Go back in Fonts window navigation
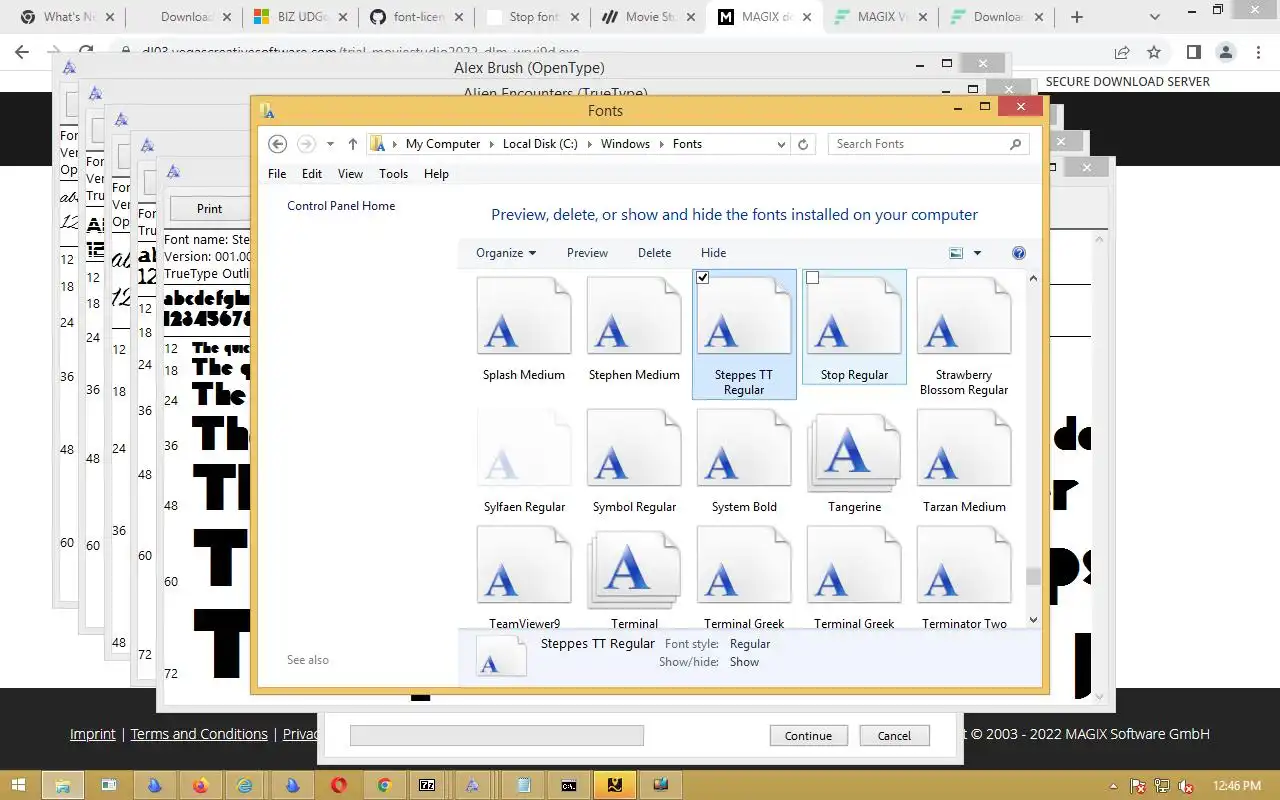This screenshot has height=800, width=1280. click(x=279, y=144)
